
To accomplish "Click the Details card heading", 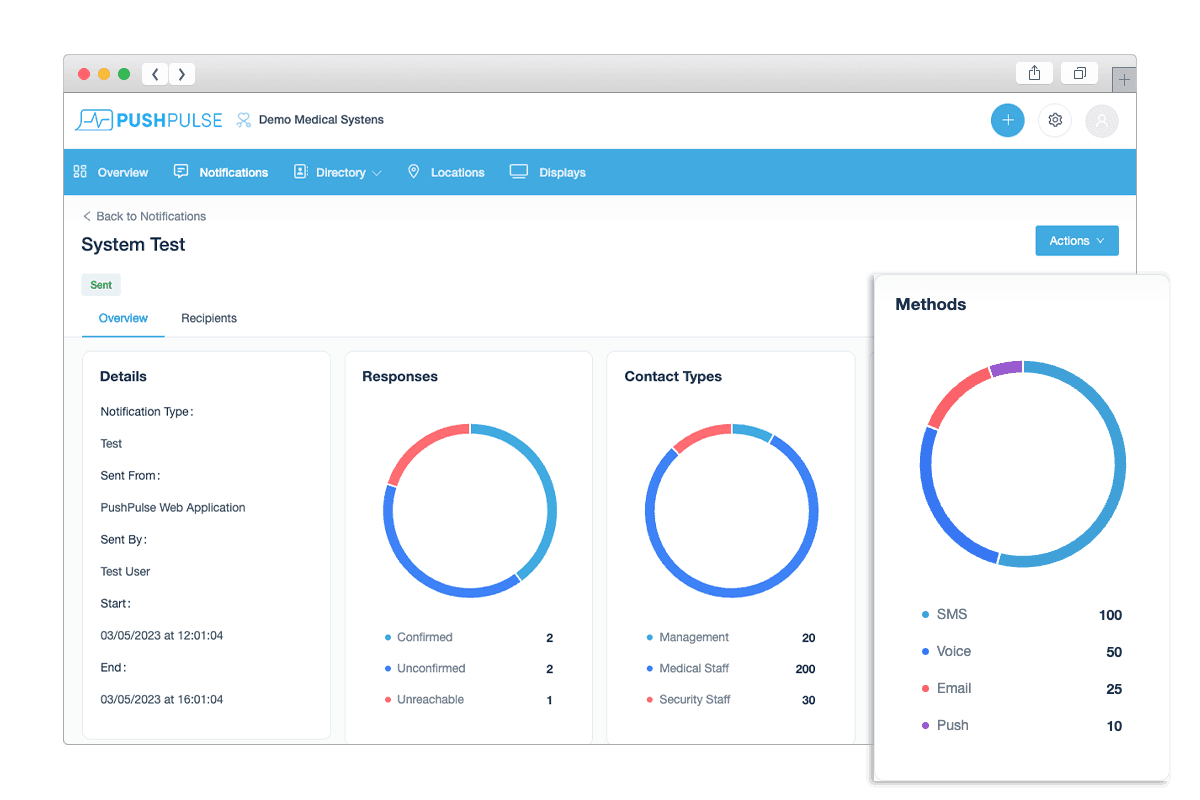I will tap(123, 376).
